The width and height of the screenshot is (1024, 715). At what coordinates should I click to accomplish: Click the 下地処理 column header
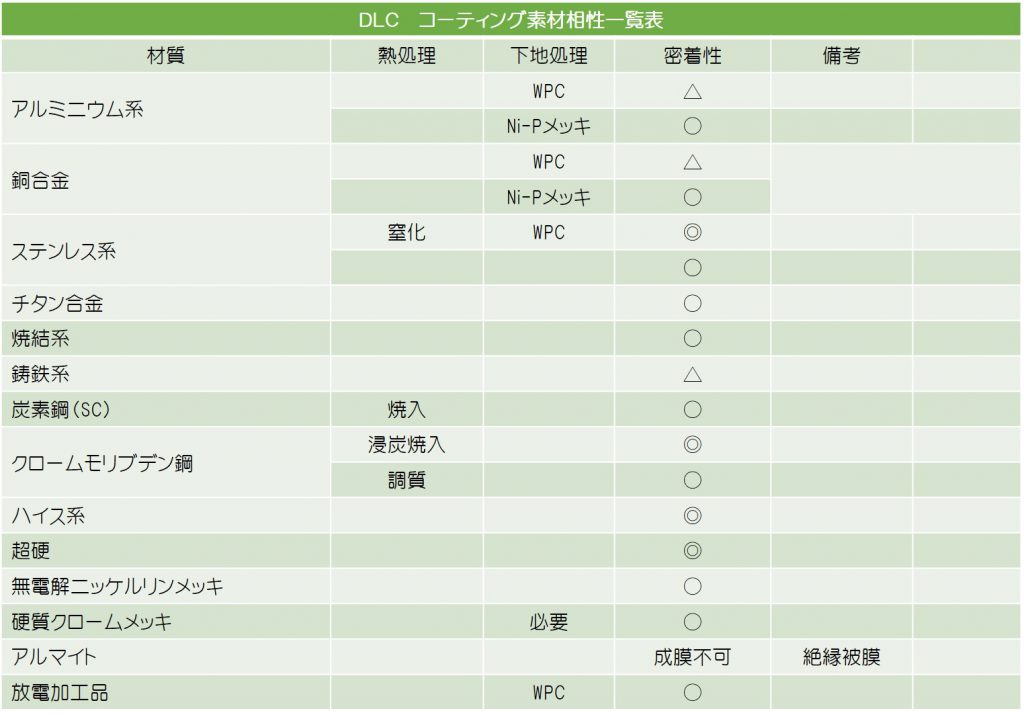coord(549,56)
